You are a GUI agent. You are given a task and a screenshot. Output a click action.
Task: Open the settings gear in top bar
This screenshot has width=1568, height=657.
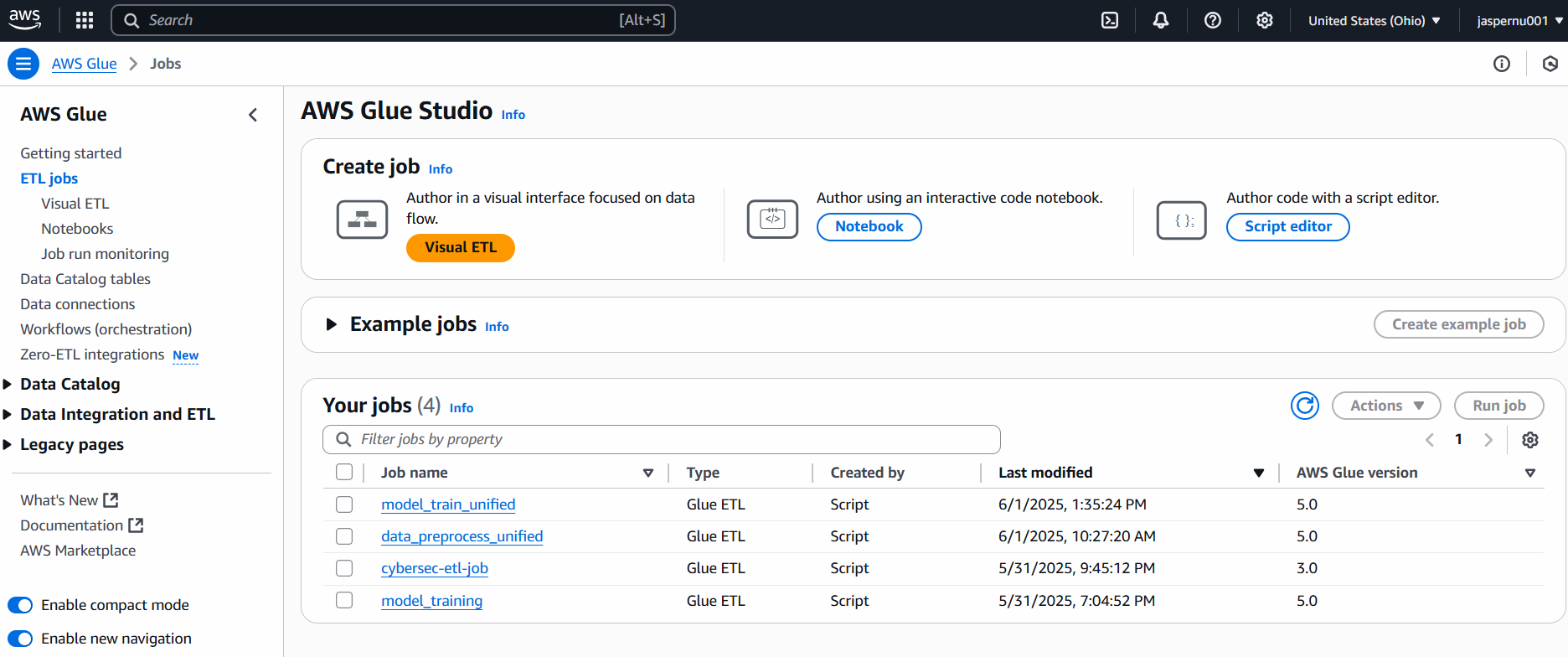pyautogui.click(x=1265, y=20)
